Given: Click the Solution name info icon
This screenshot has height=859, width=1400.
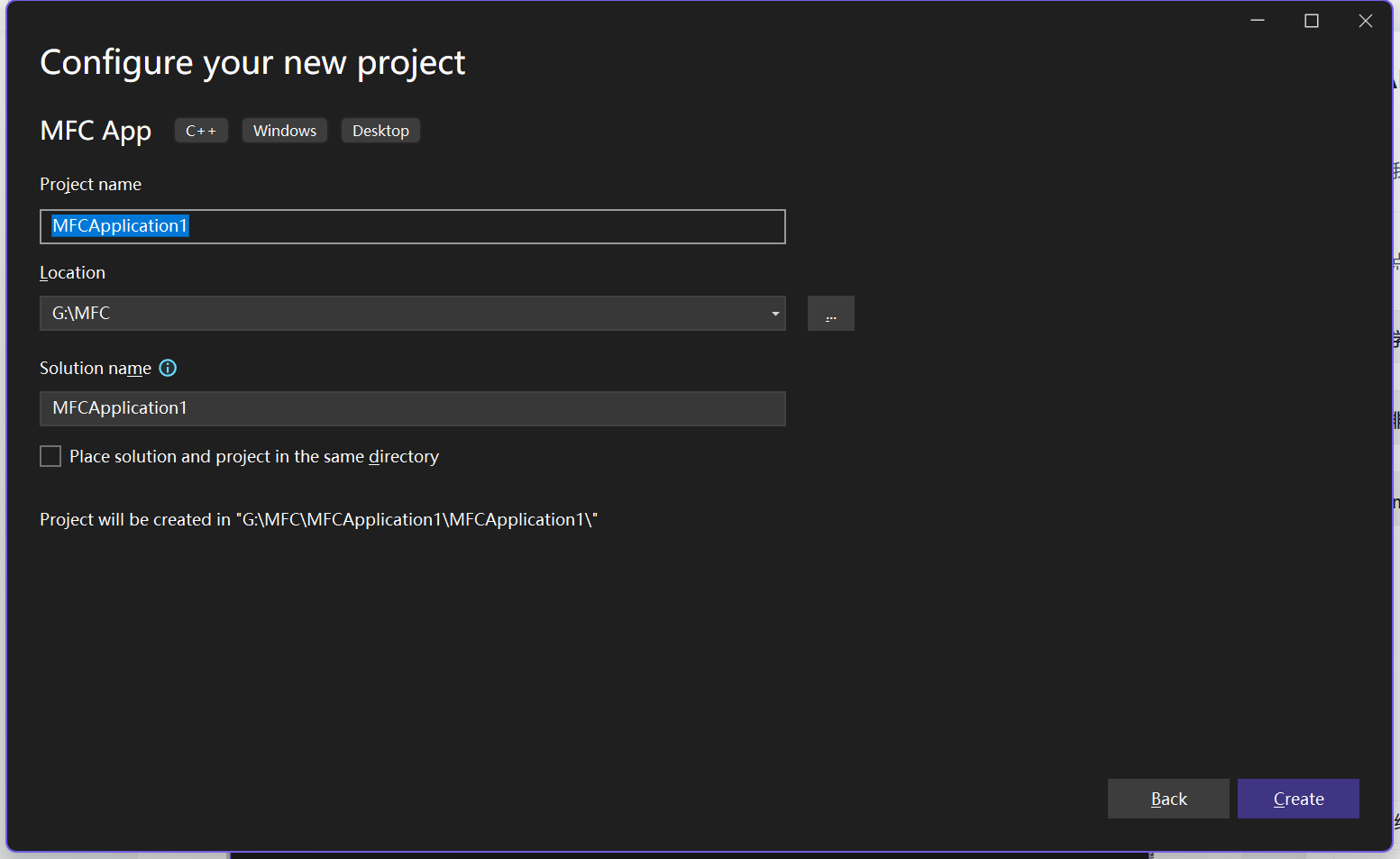Looking at the screenshot, I should [x=168, y=368].
